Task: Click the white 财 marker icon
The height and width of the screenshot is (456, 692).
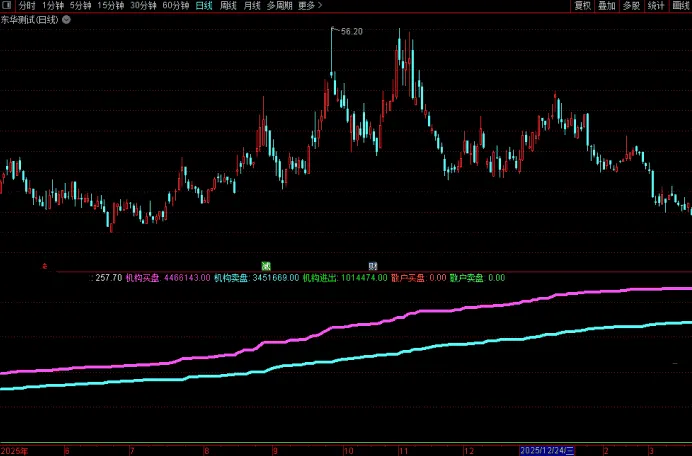Action: pyautogui.click(x=373, y=266)
